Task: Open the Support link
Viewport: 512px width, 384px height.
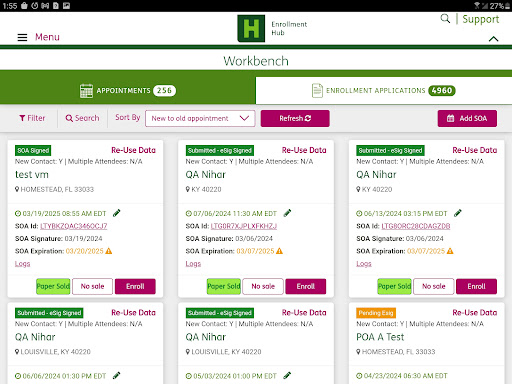Action: pos(481,19)
